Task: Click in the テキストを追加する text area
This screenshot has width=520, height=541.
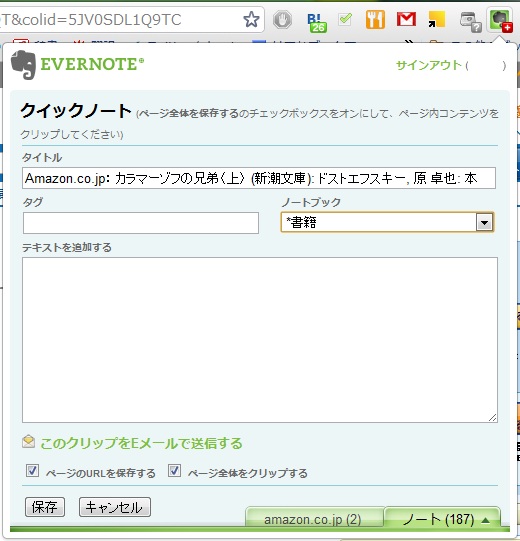Action: (260, 340)
